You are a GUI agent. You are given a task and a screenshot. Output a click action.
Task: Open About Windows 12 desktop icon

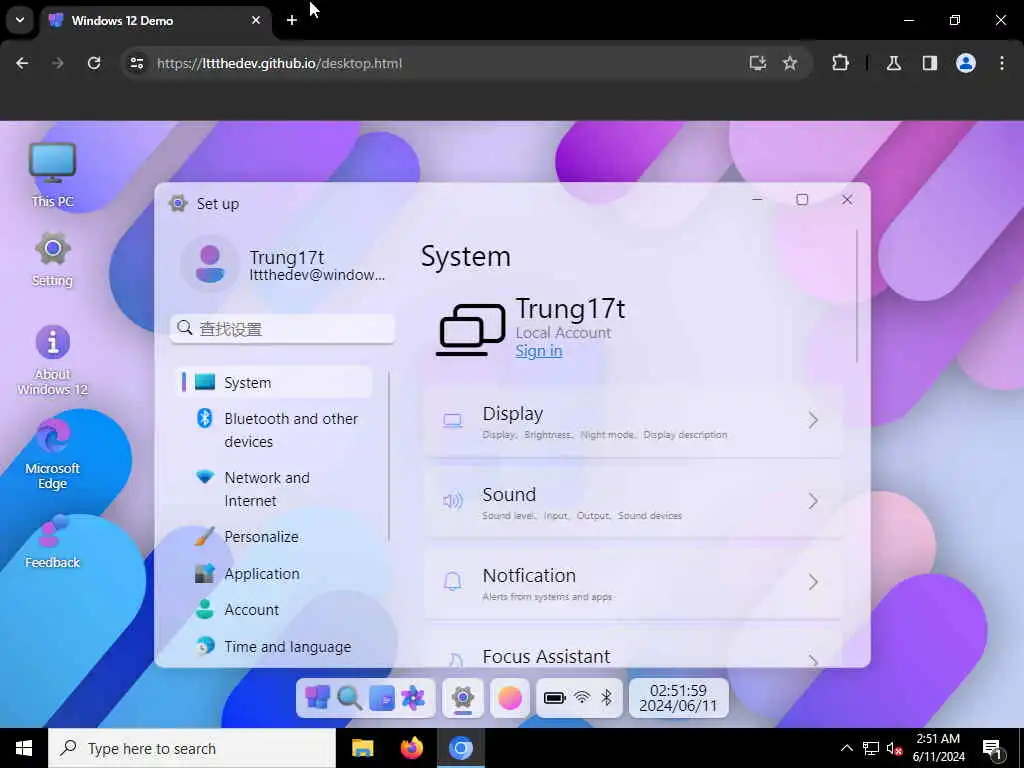click(52, 360)
